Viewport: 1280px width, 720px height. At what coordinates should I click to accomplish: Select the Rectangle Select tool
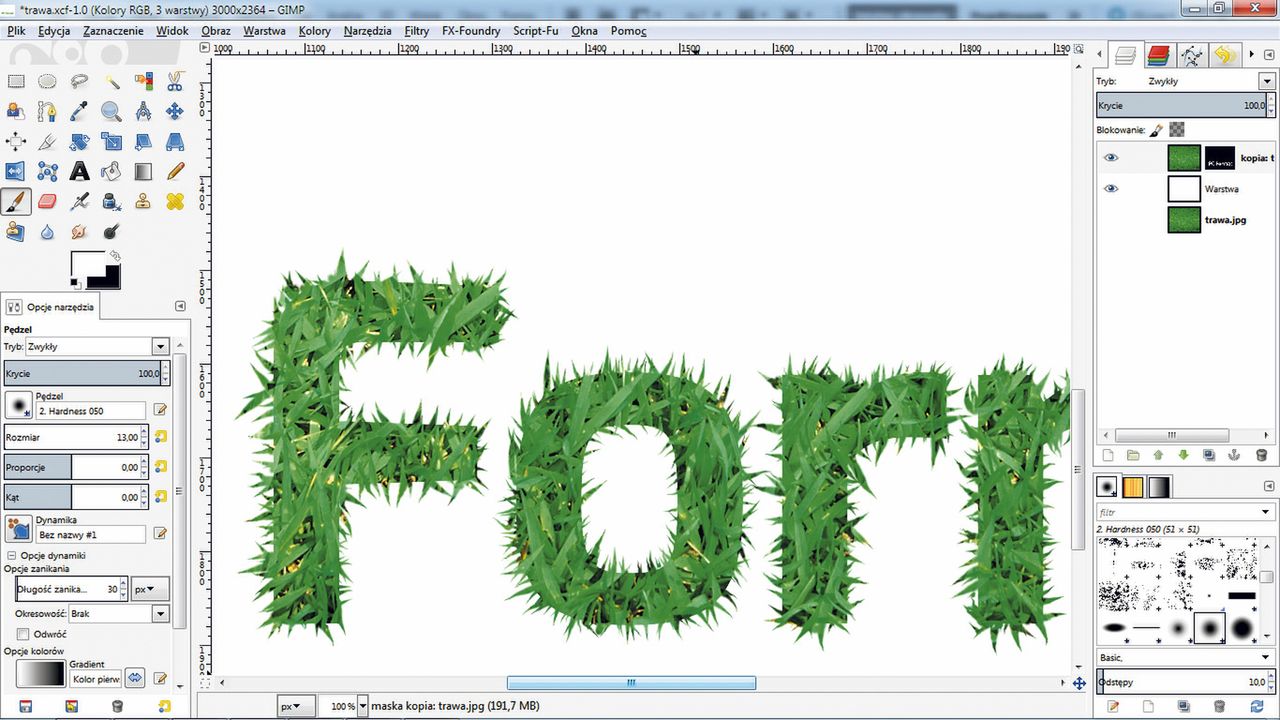pos(16,82)
